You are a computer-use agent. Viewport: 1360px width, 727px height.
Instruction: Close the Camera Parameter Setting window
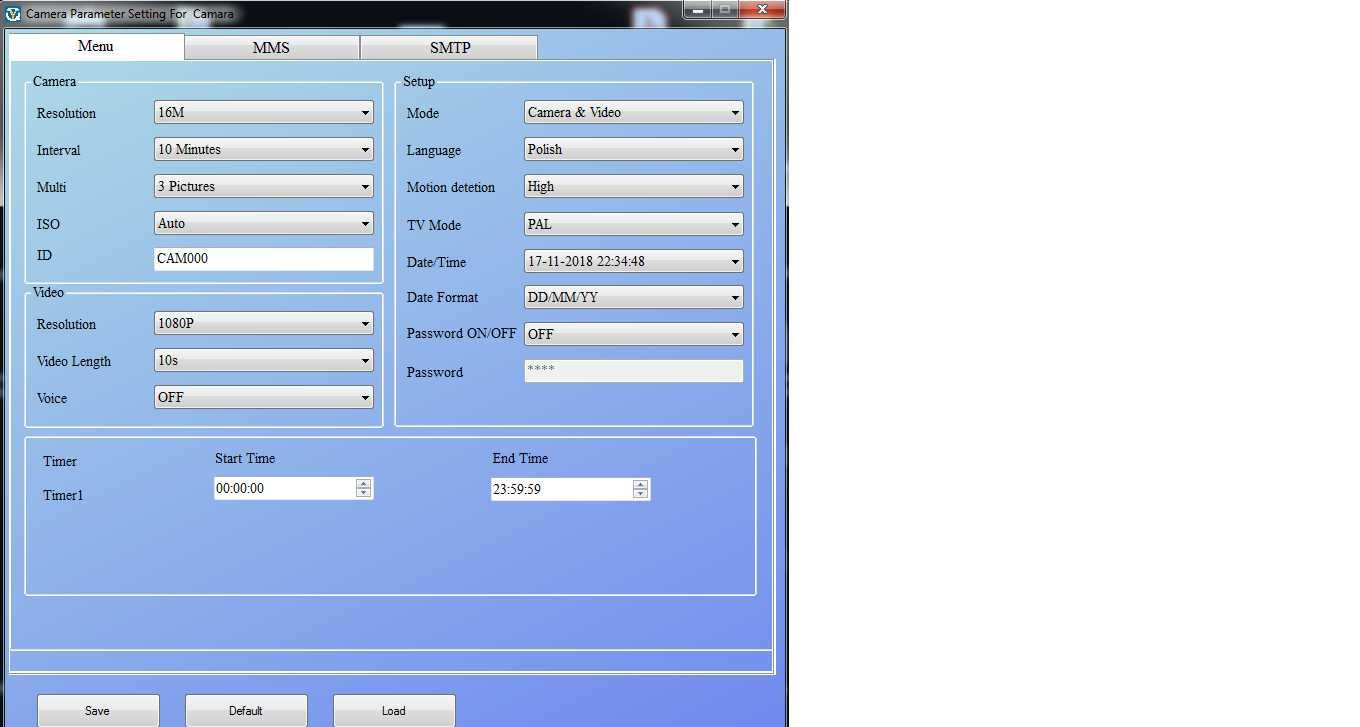(x=762, y=9)
